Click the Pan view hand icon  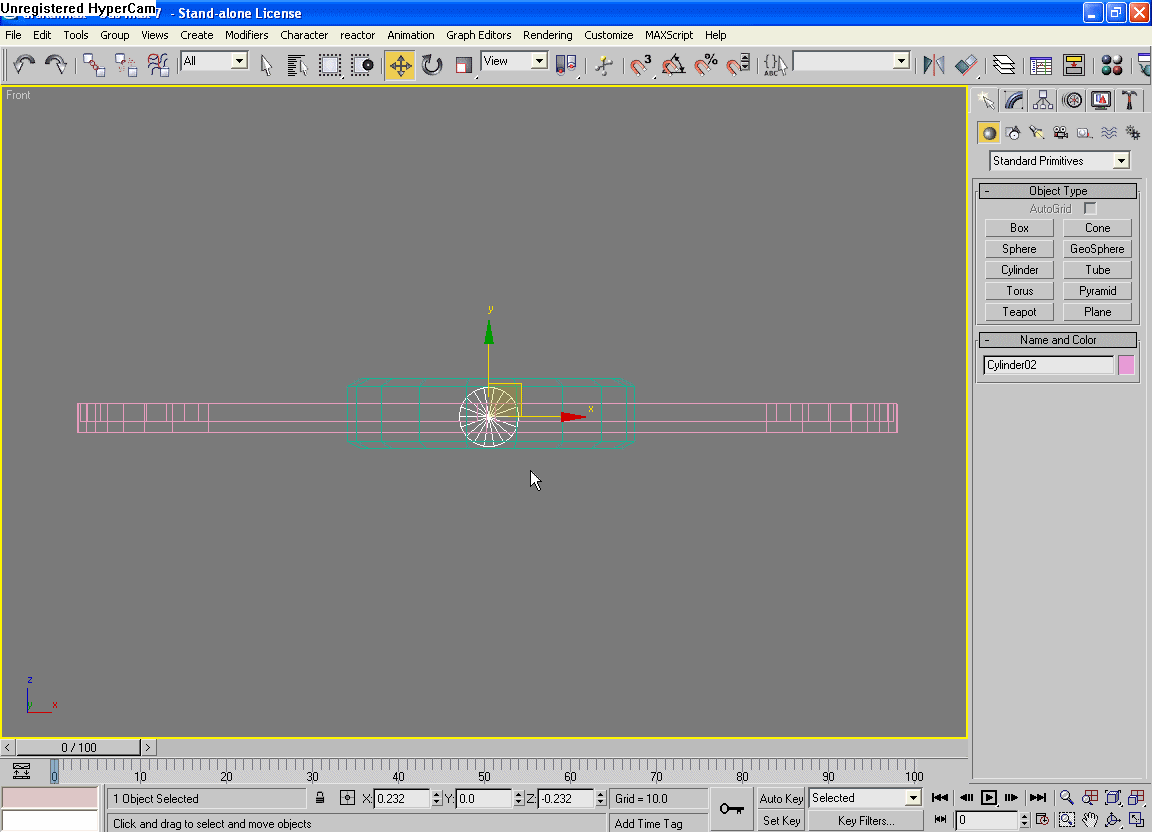pos(1089,820)
